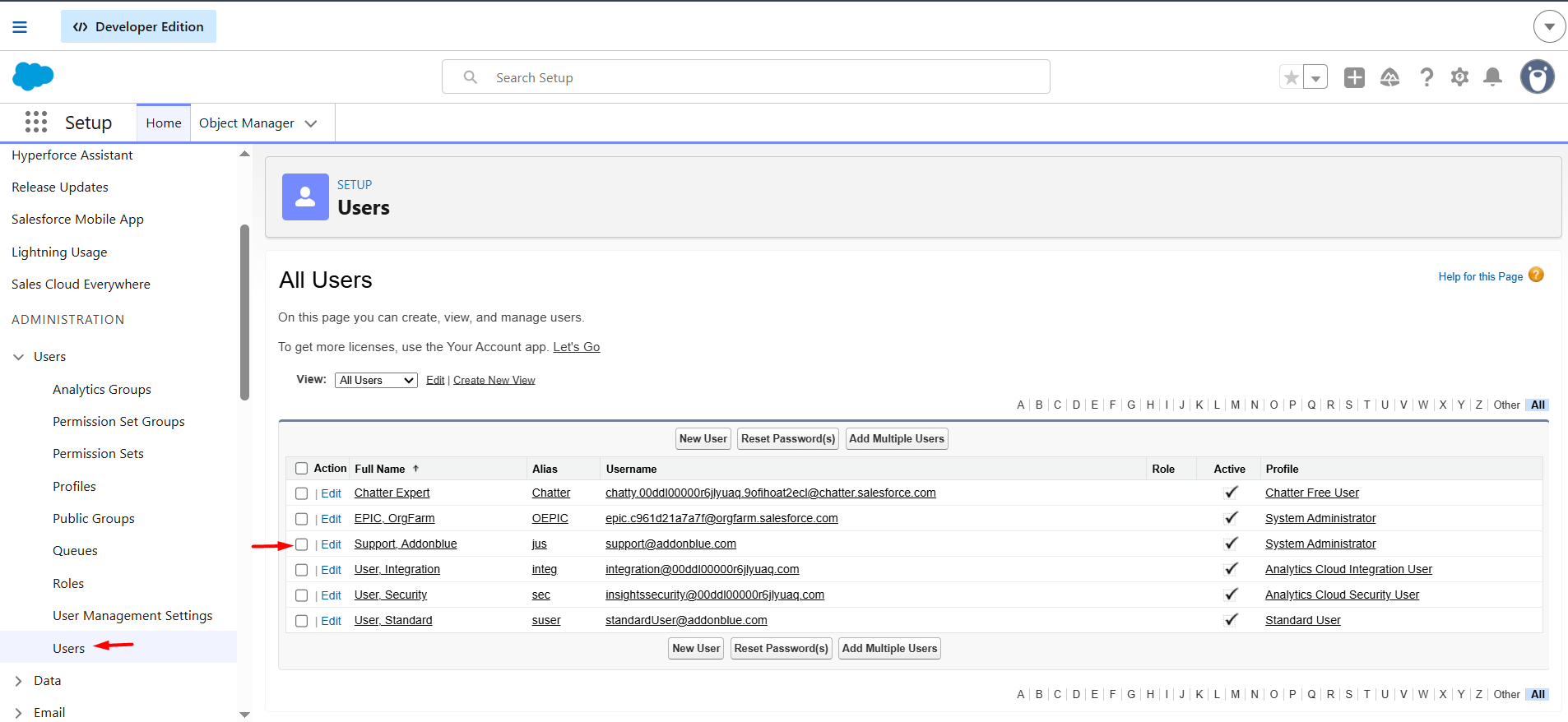The width and height of the screenshot is (1568, 722).
Task: Collapse the Users section in sidebar
Action: [x=18, y=357]
